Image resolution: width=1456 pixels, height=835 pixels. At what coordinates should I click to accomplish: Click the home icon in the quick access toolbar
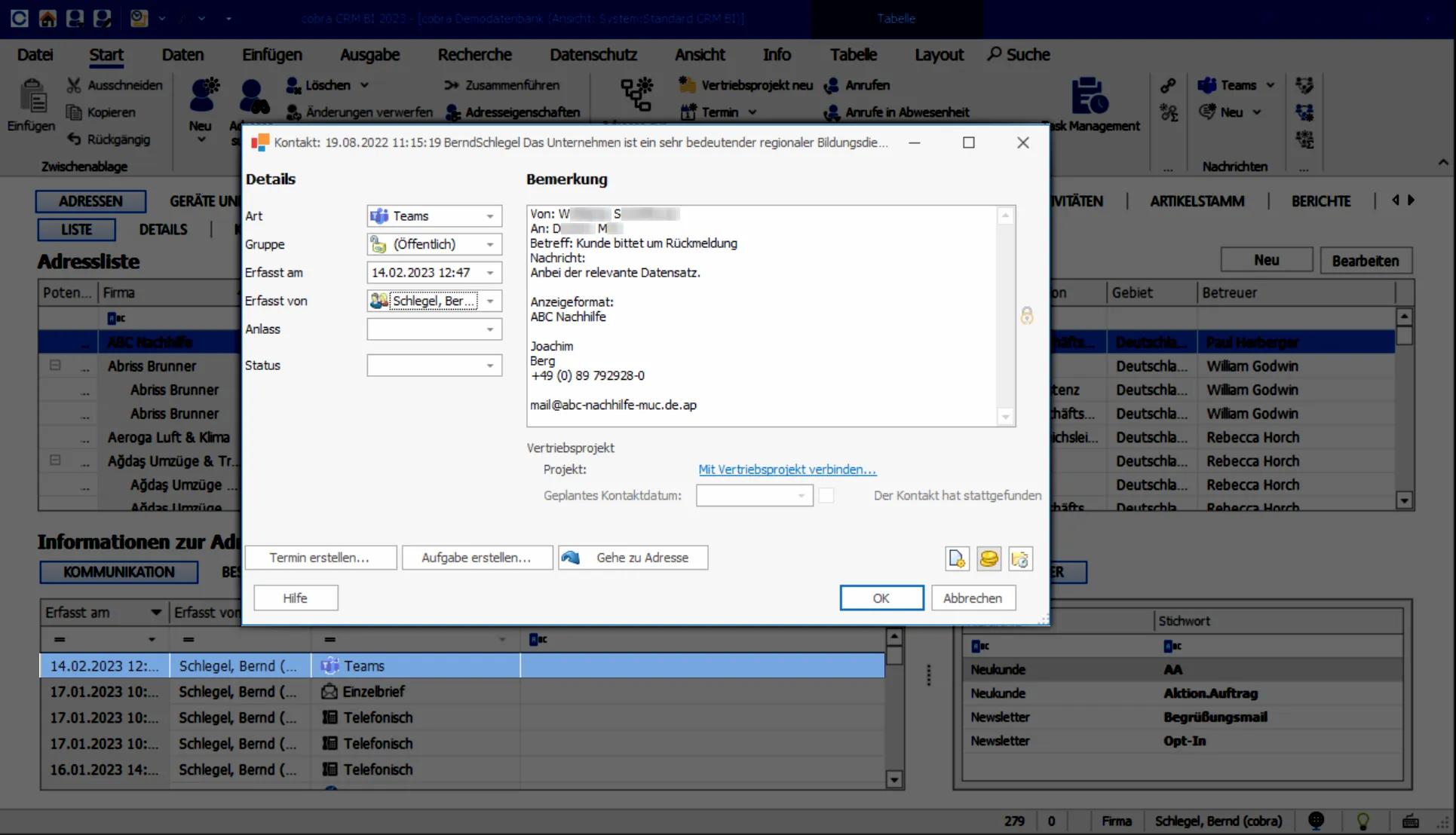48,18
